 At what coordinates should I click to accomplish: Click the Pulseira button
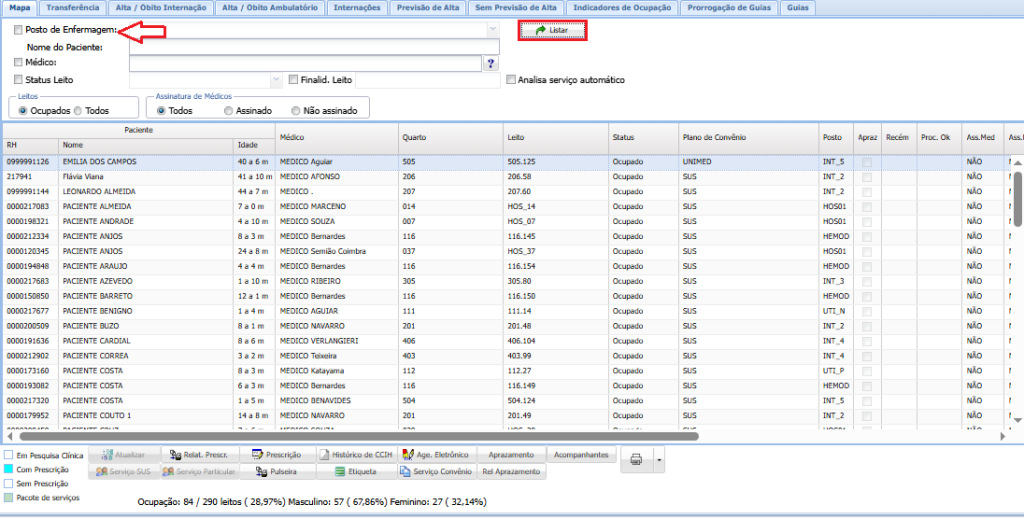[278, 471]
